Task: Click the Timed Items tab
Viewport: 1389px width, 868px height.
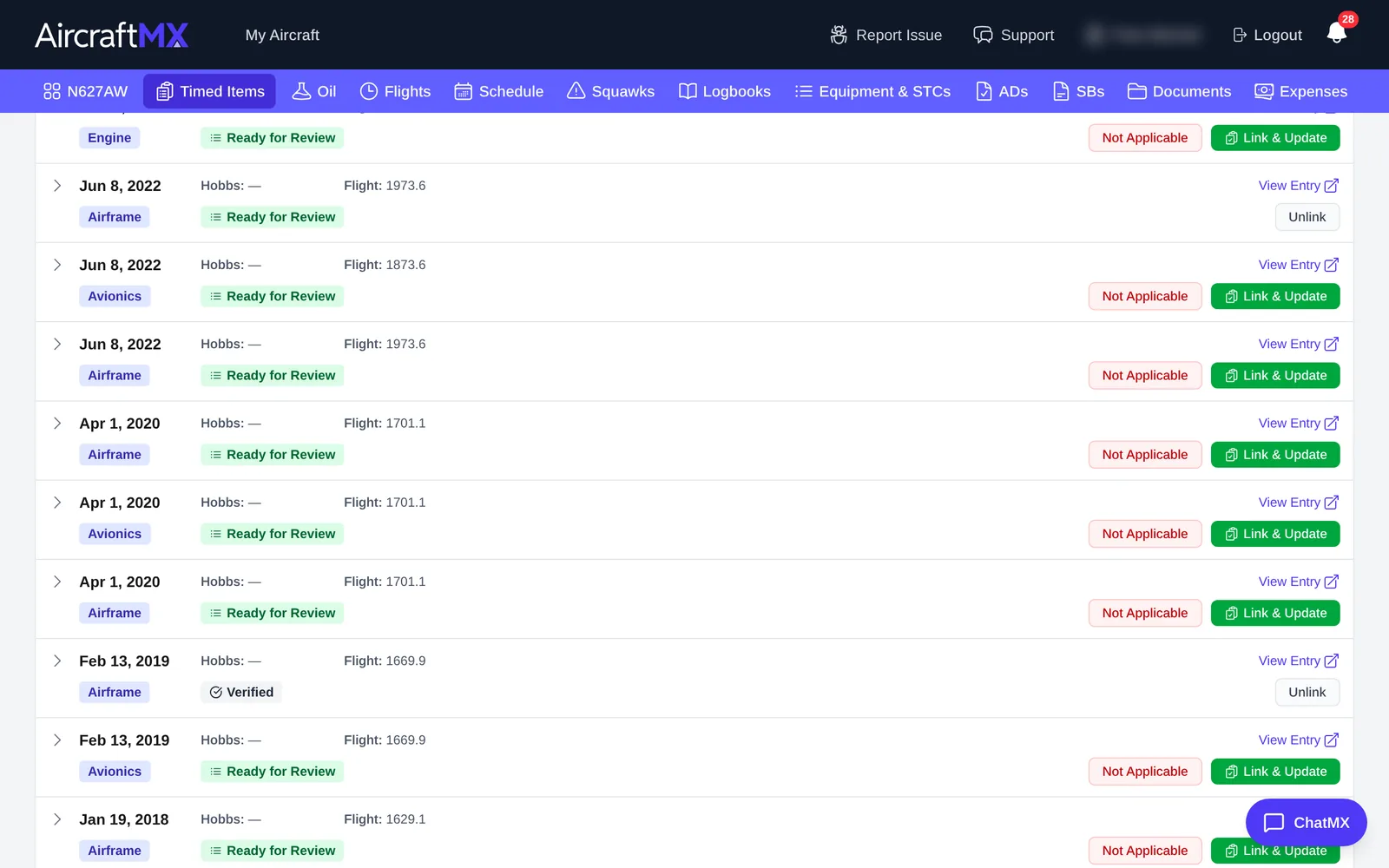Action: (x=209, y=91)
